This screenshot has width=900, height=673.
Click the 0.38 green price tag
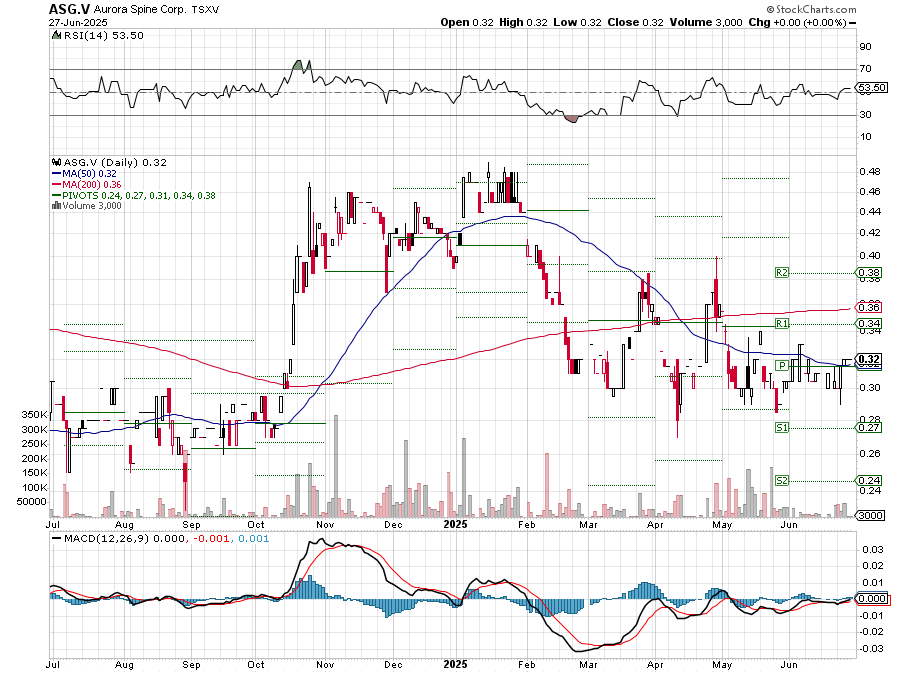click(x=869, y=273)
